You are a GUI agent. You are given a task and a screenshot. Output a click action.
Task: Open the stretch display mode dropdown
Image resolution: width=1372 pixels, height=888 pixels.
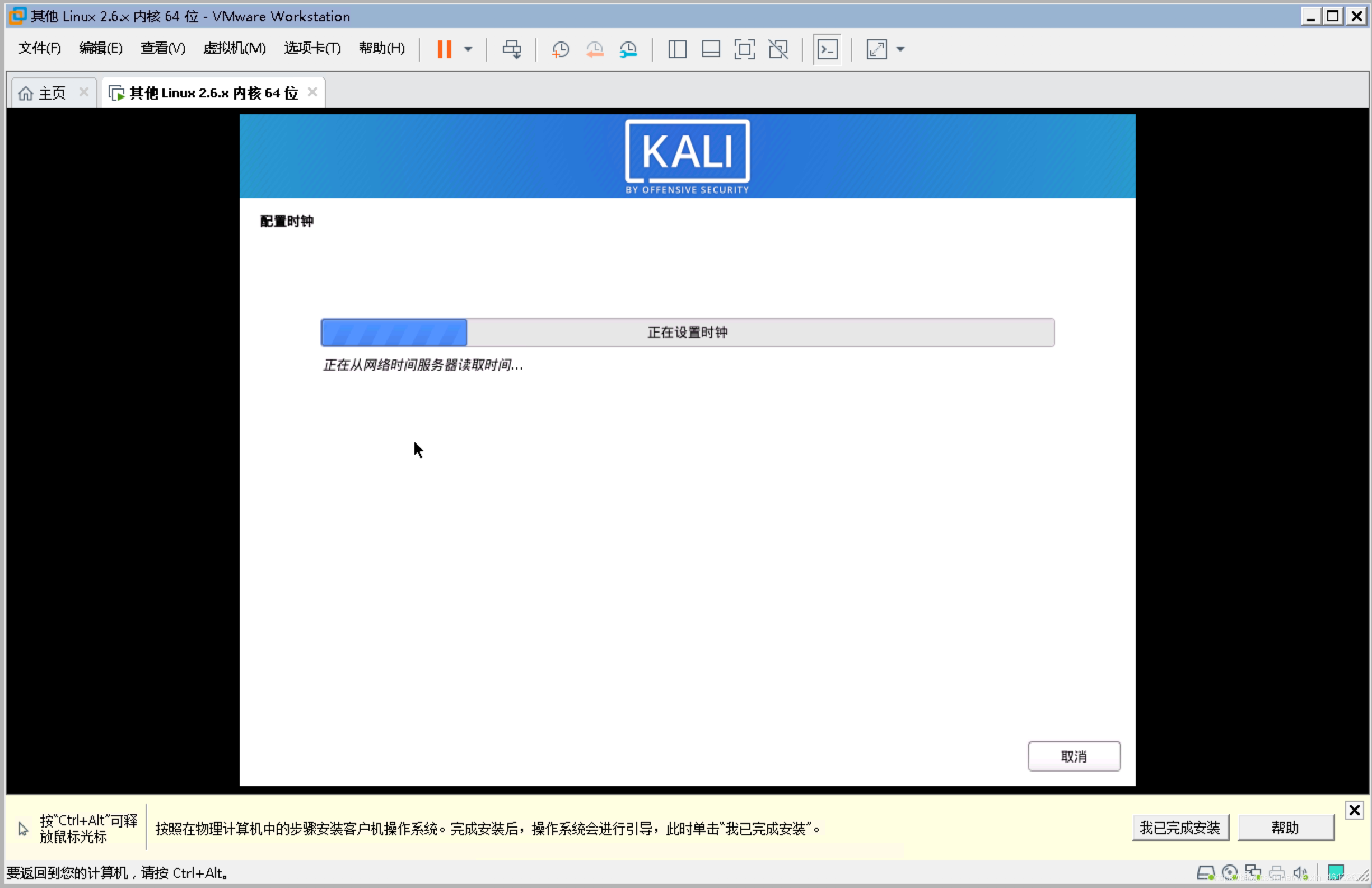pyautogui.click(x=900, y=50)
